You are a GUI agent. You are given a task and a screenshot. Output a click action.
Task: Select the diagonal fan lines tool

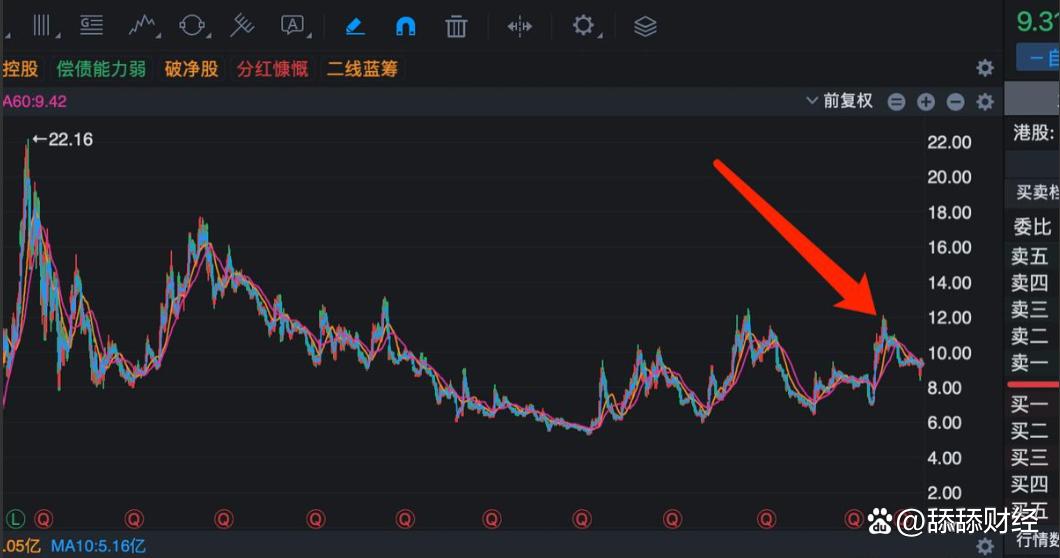(x=241, y=26)
